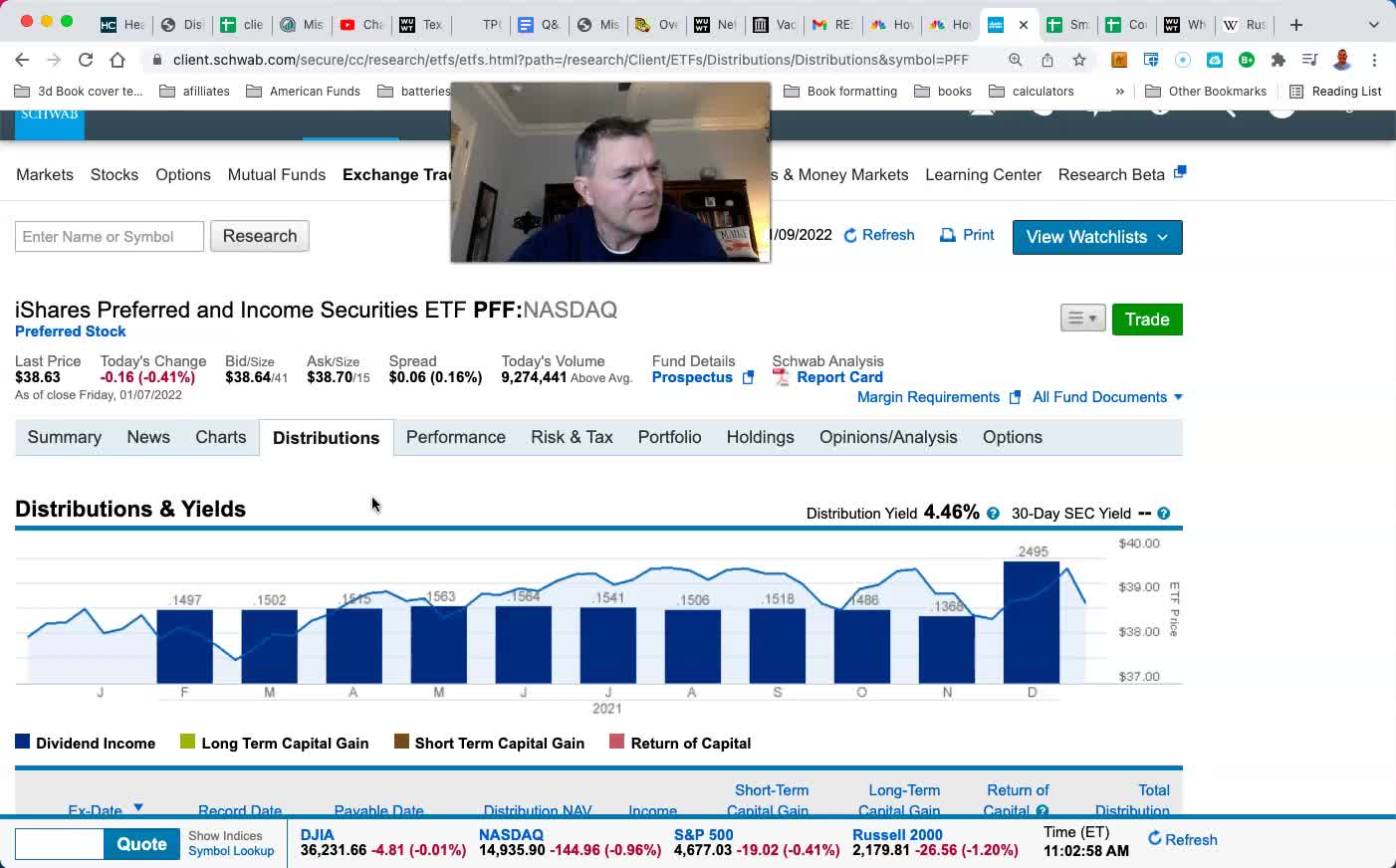Open the Chrome three-dot menu
1396x868 pixels.
1374,60
